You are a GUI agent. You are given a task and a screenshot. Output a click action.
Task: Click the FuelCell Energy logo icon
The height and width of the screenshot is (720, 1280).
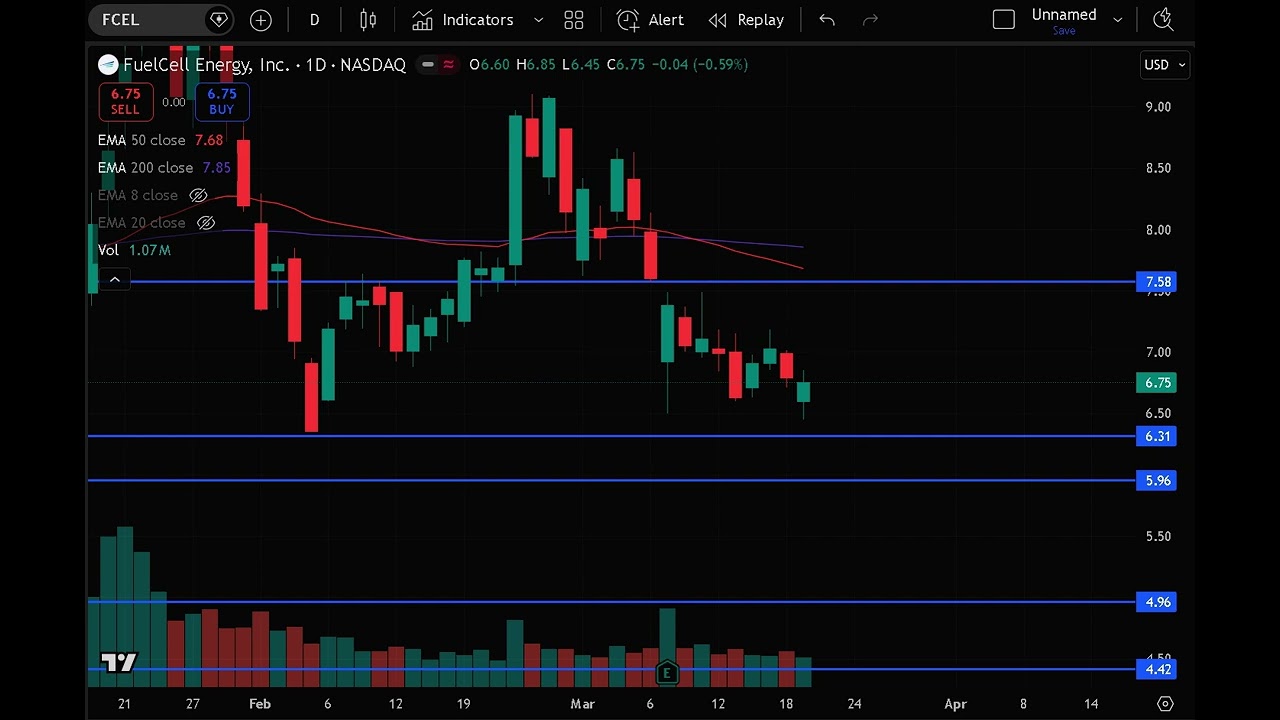[108, 65]
